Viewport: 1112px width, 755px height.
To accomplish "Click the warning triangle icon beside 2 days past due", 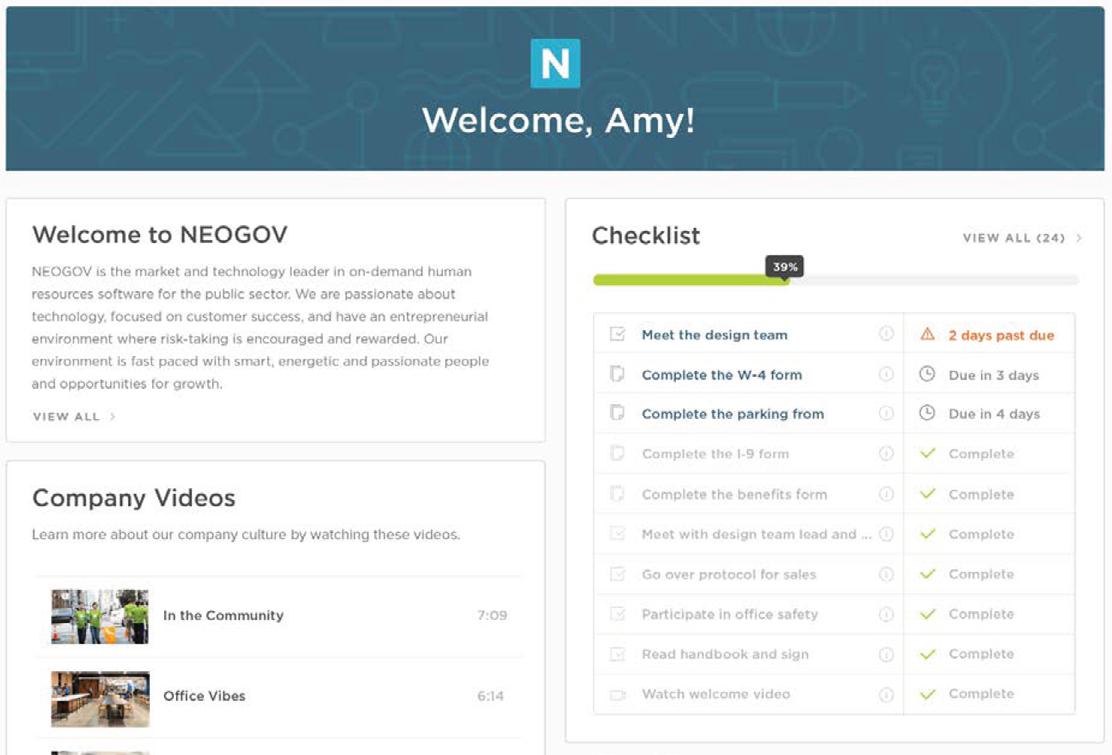I will click(x=927, y=334).
